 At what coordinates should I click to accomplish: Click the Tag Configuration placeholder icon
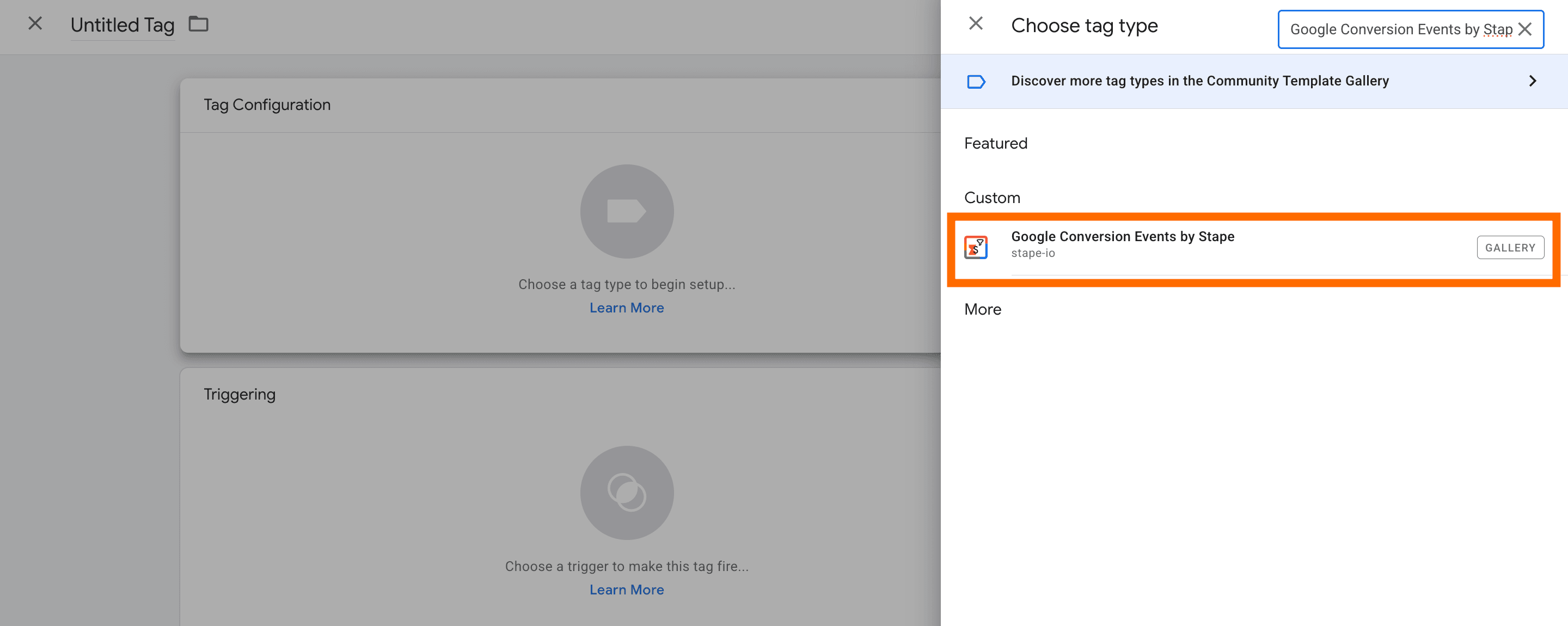[x=626, y=211]
